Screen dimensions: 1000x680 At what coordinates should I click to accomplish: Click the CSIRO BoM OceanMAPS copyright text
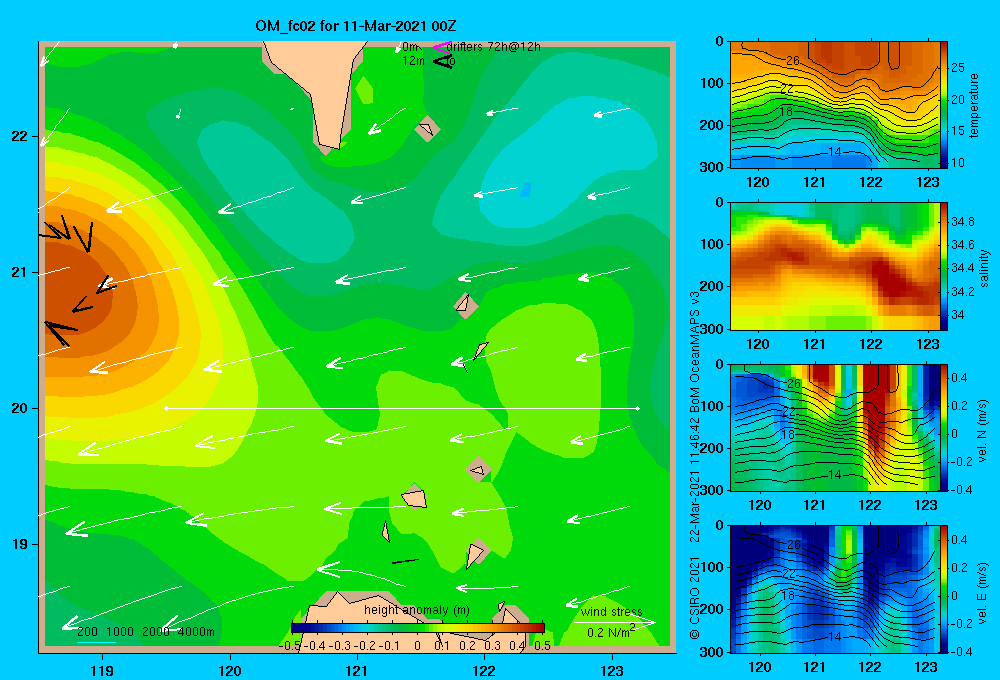[x=695, y=465]
